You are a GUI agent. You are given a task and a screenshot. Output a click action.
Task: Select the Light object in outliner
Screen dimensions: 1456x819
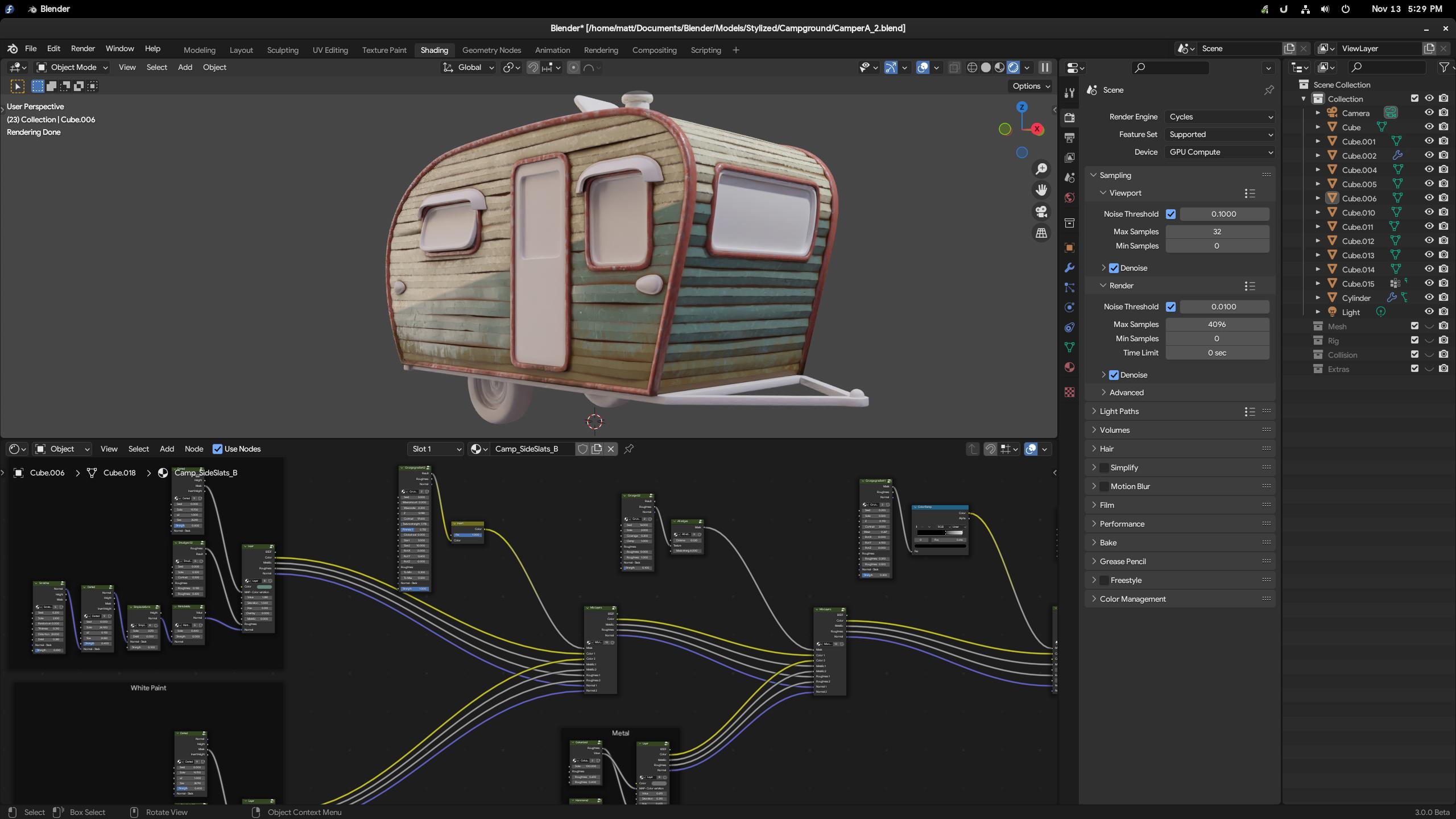(x=1350, y=312)
